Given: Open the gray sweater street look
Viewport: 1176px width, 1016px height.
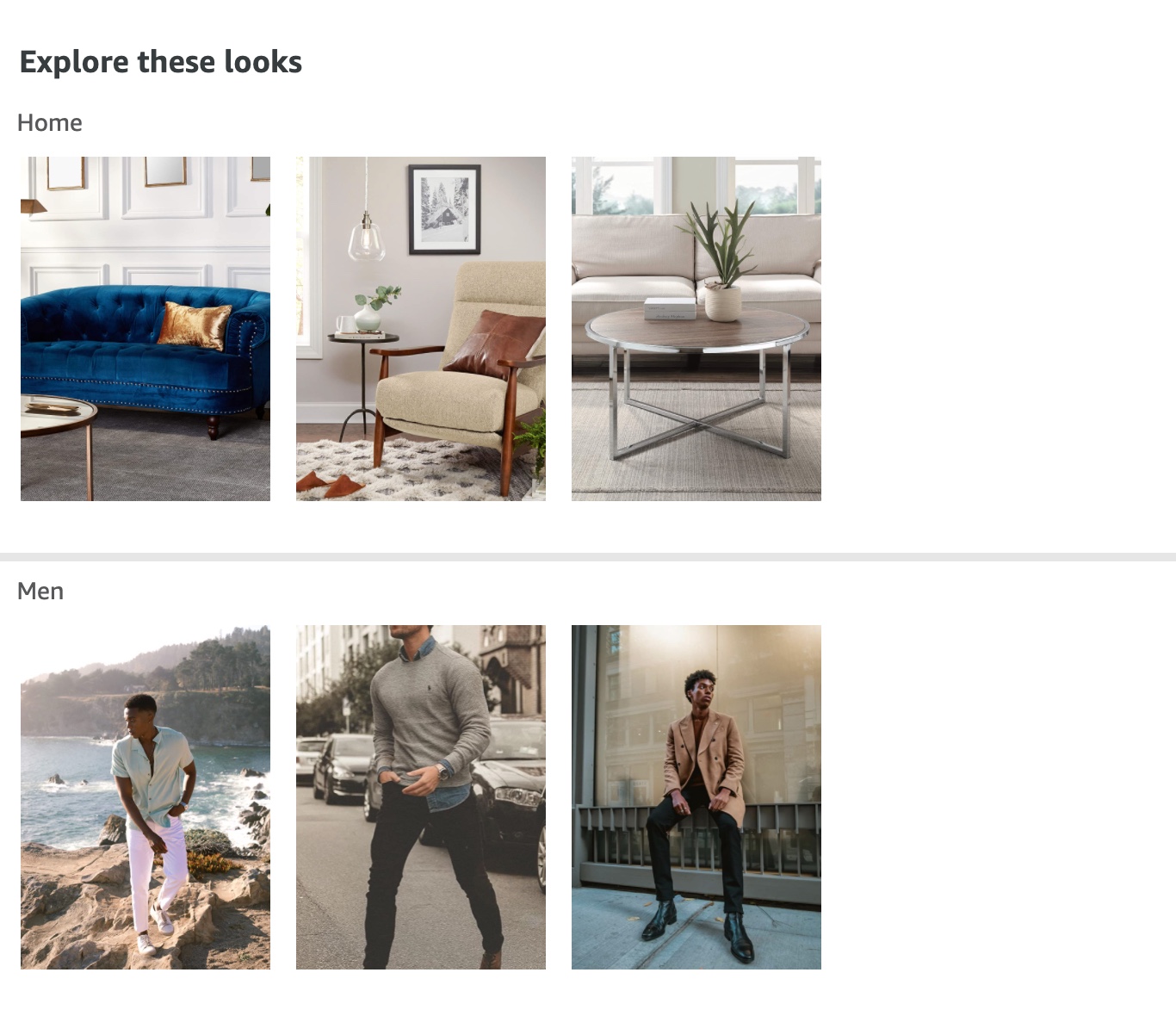Looking at the screenshot, I should [421, 796].
